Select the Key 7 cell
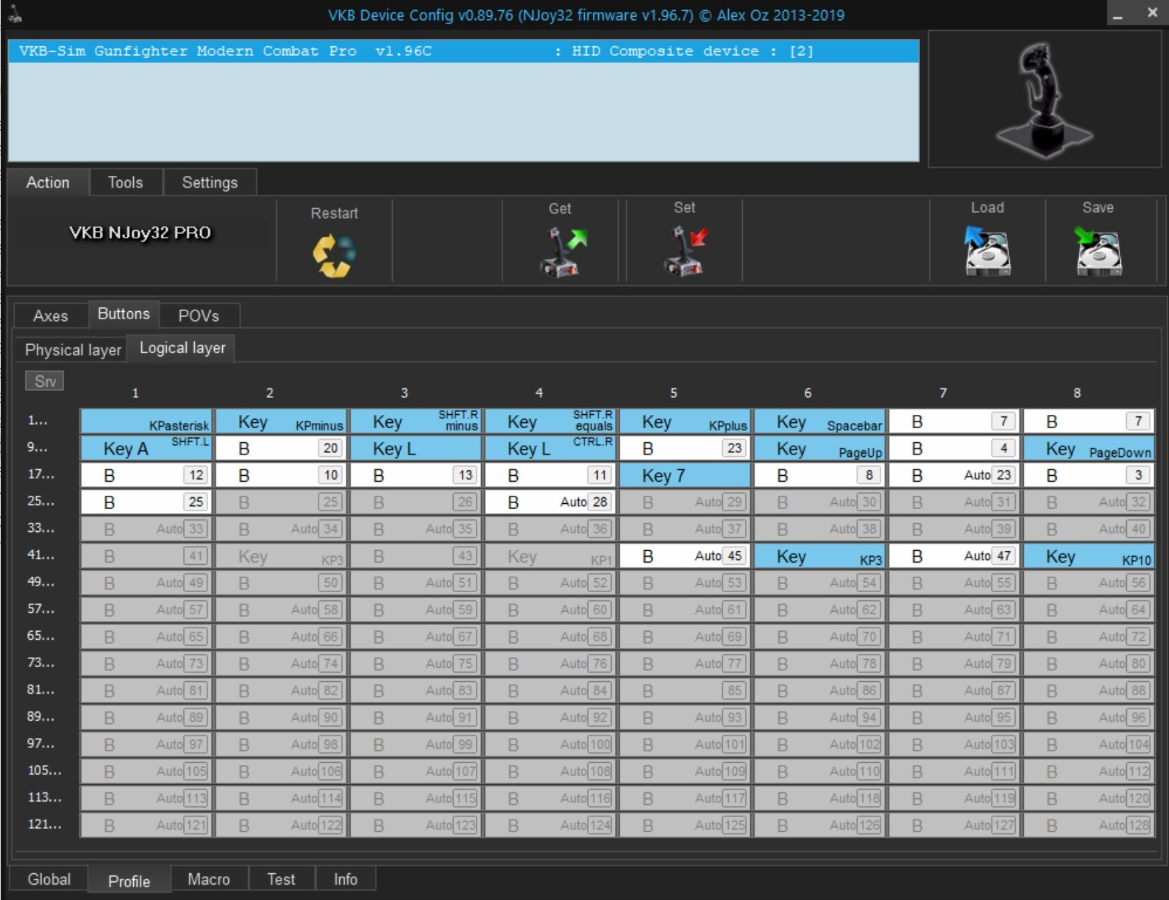Image resolution: width=1169 pixels, height=900 pixels. [x=685, y=475]
